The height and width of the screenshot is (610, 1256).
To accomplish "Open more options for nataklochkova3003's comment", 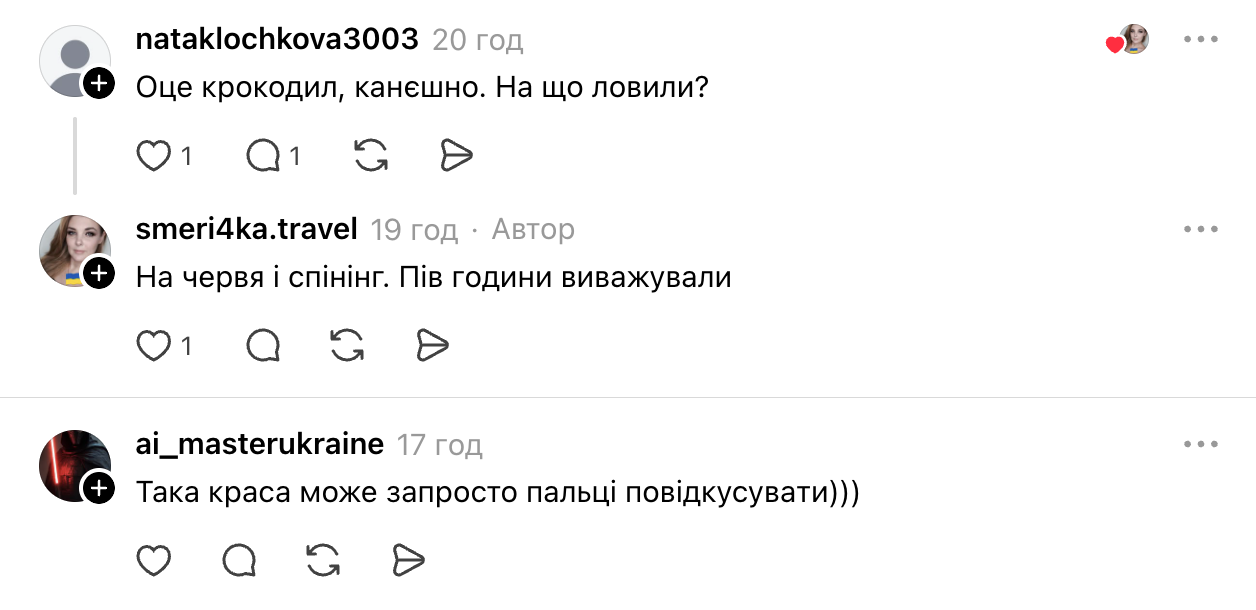I will pos(1200,40).
